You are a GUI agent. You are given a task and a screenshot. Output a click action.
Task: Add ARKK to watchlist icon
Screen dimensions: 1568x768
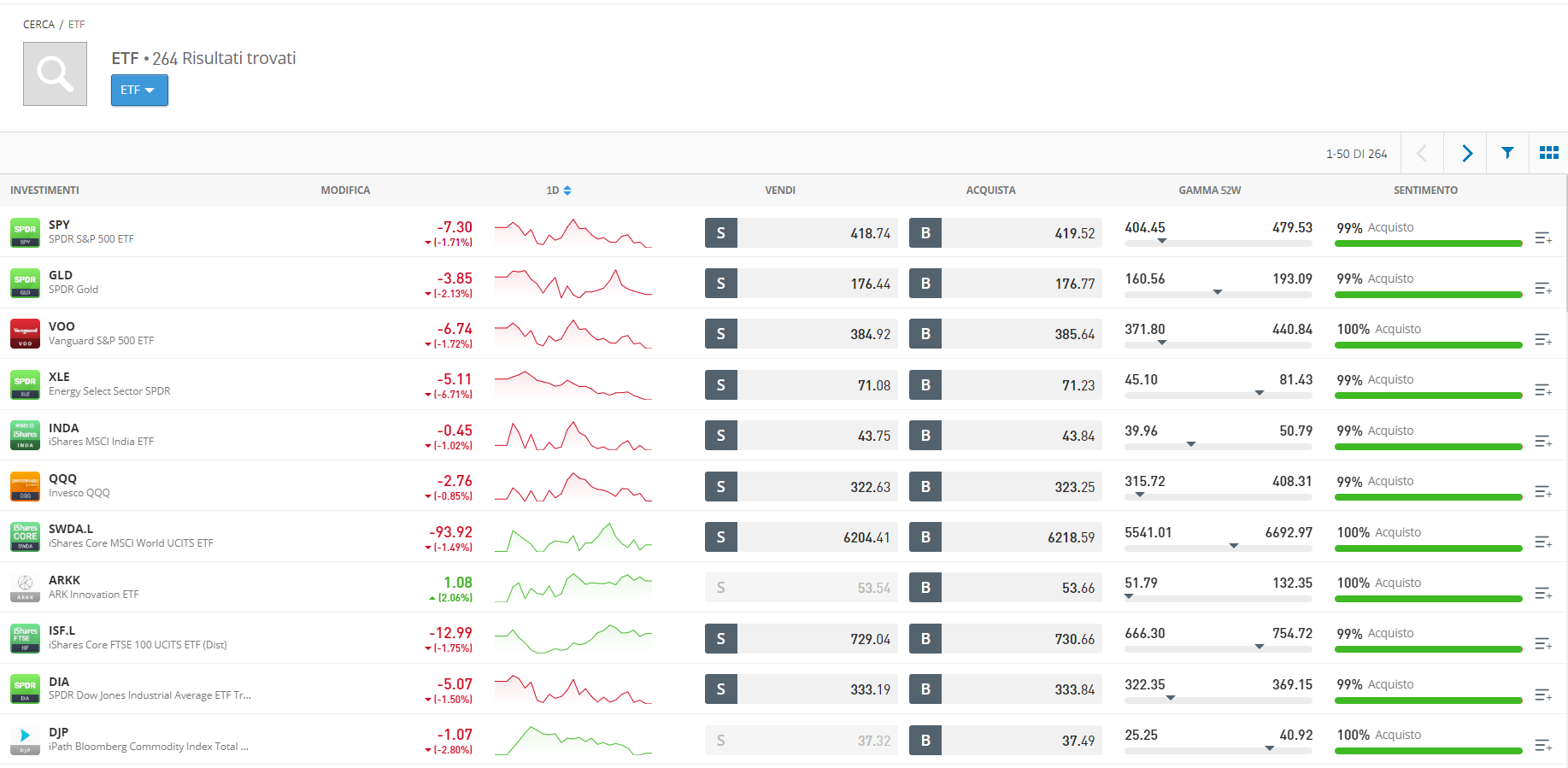click(x=1542, y=593)
